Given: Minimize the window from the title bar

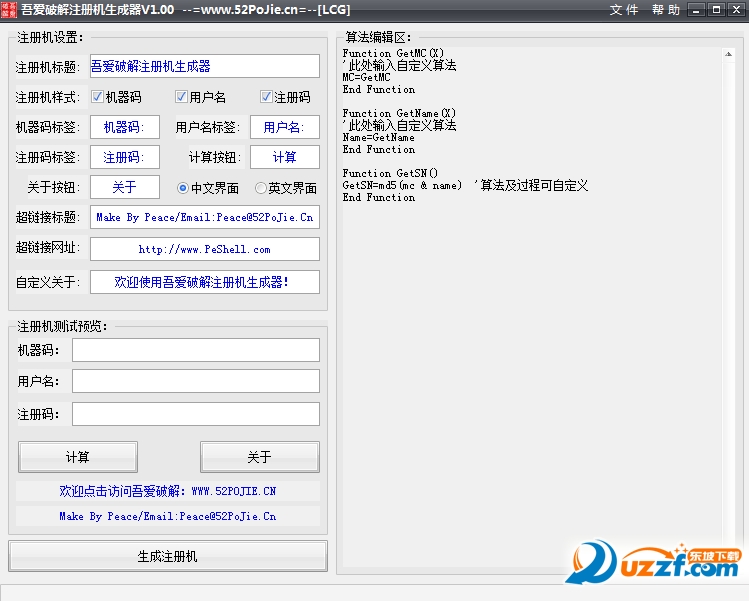Looking at the screenshot, I should point(697,10).
